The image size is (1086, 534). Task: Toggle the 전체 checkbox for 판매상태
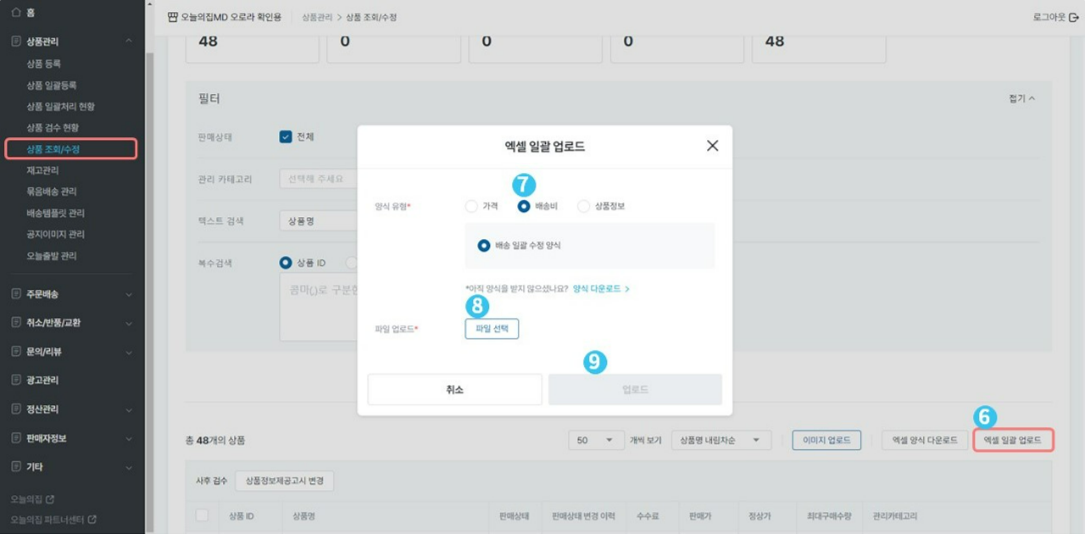[x=286, y=137]
